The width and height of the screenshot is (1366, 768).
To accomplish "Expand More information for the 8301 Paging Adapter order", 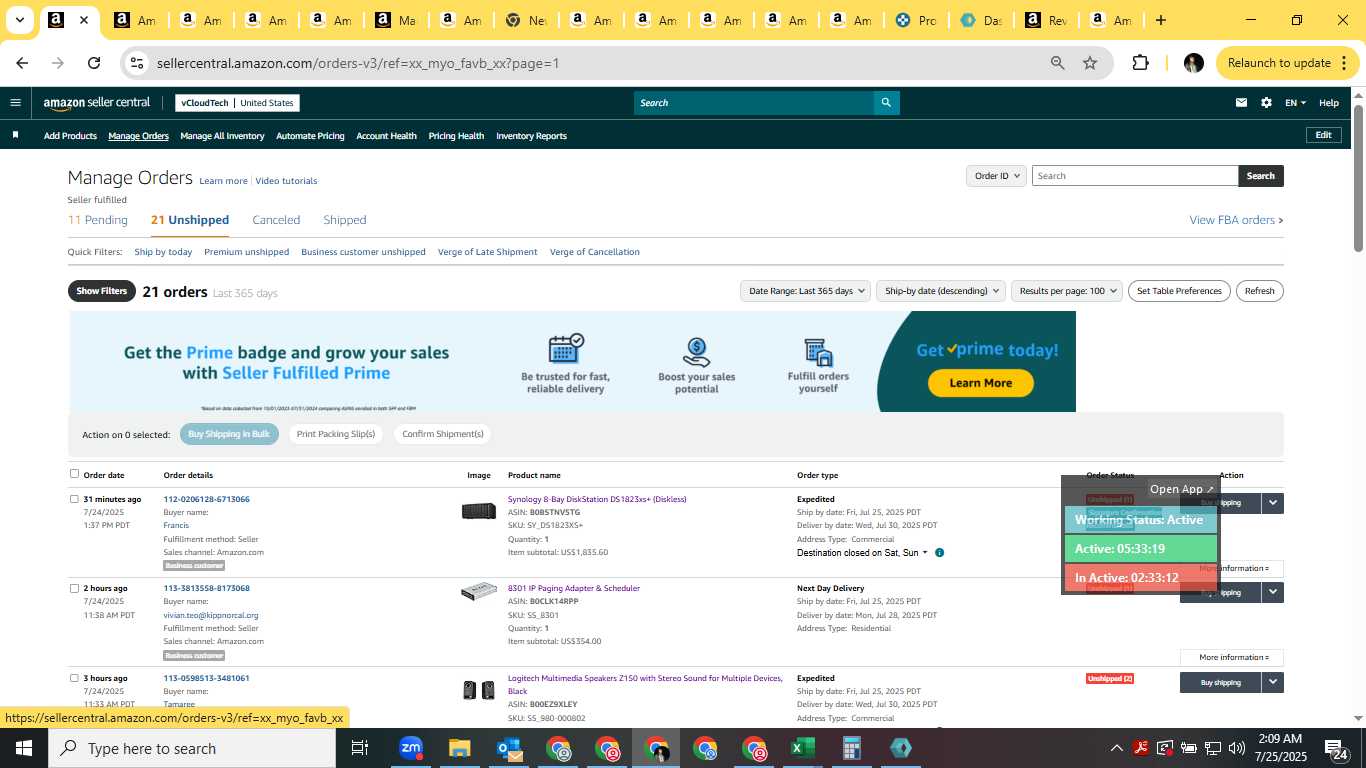I will pos(1232,657).
